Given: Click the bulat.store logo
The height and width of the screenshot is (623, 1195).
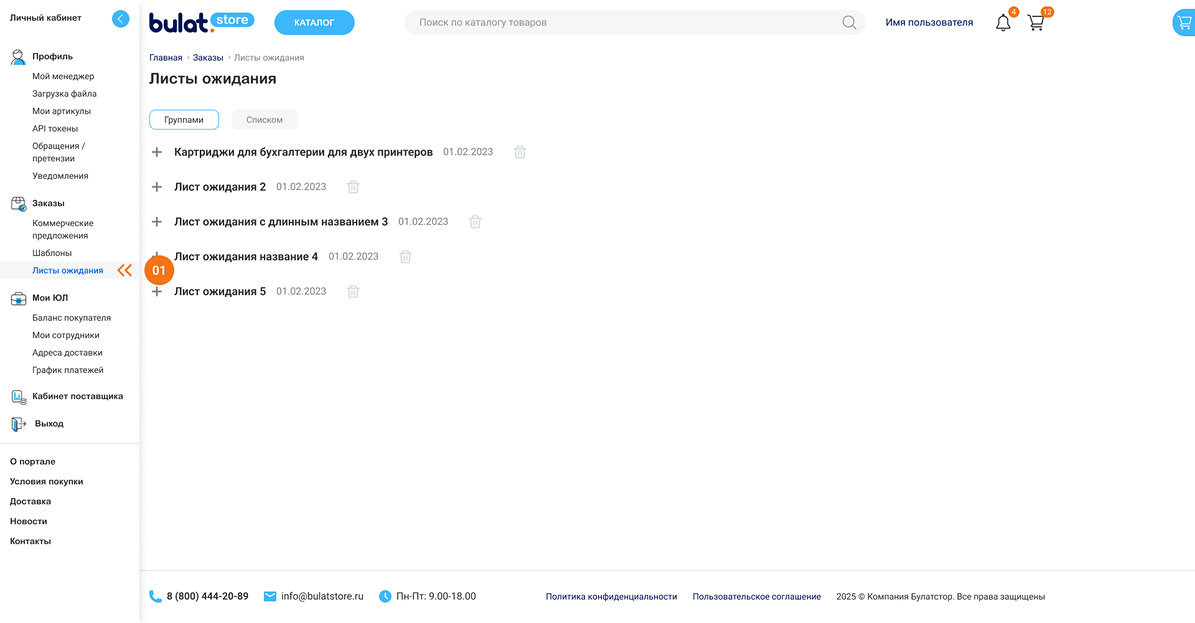Looking at the screenshot, I should [201, 22].
